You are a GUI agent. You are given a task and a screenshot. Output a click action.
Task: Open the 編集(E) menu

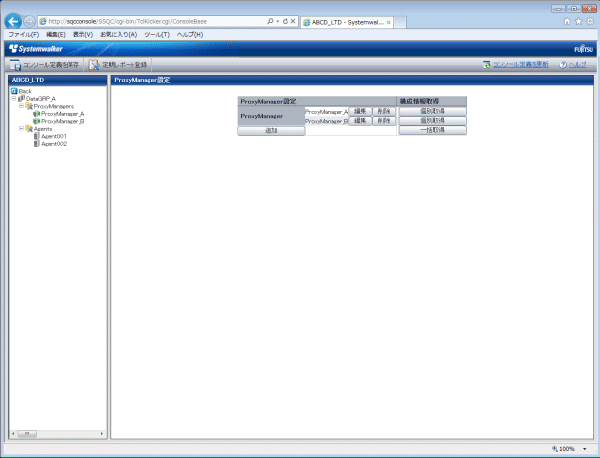click(56, 34)
